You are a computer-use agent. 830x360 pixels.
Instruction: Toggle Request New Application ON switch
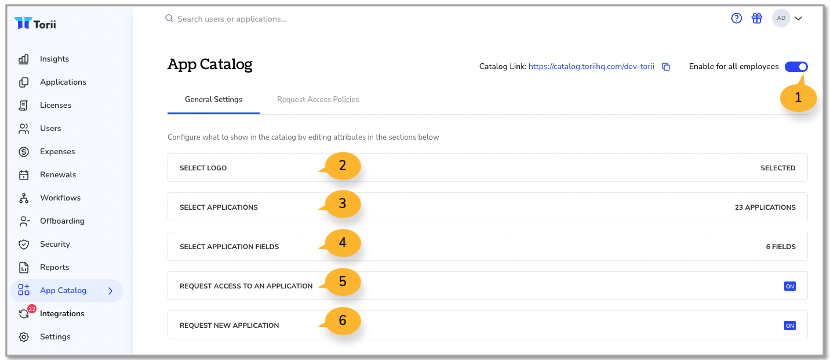point(789,326)
